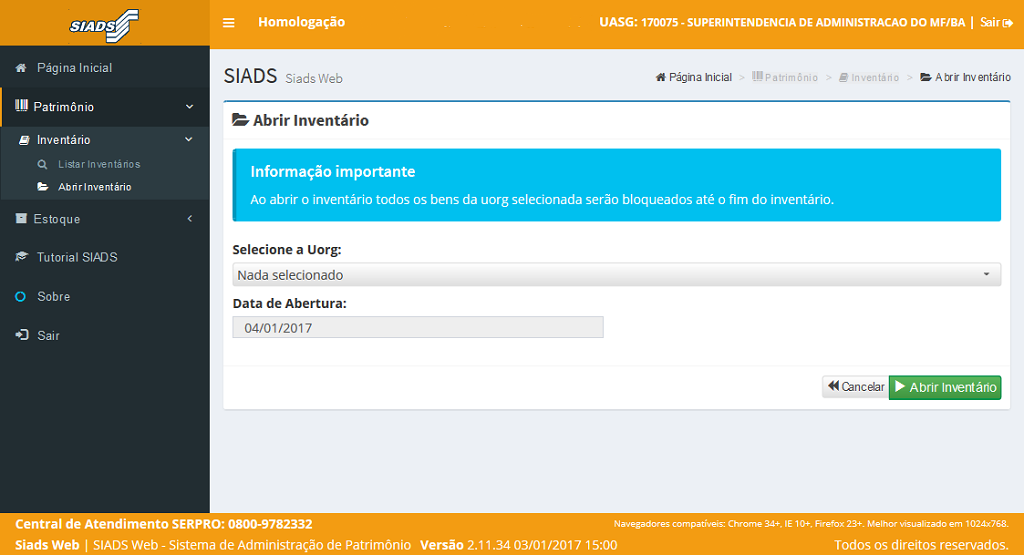
Task: Click the SIADS Siads Web page heading
Action: click(x=283, y=76)
